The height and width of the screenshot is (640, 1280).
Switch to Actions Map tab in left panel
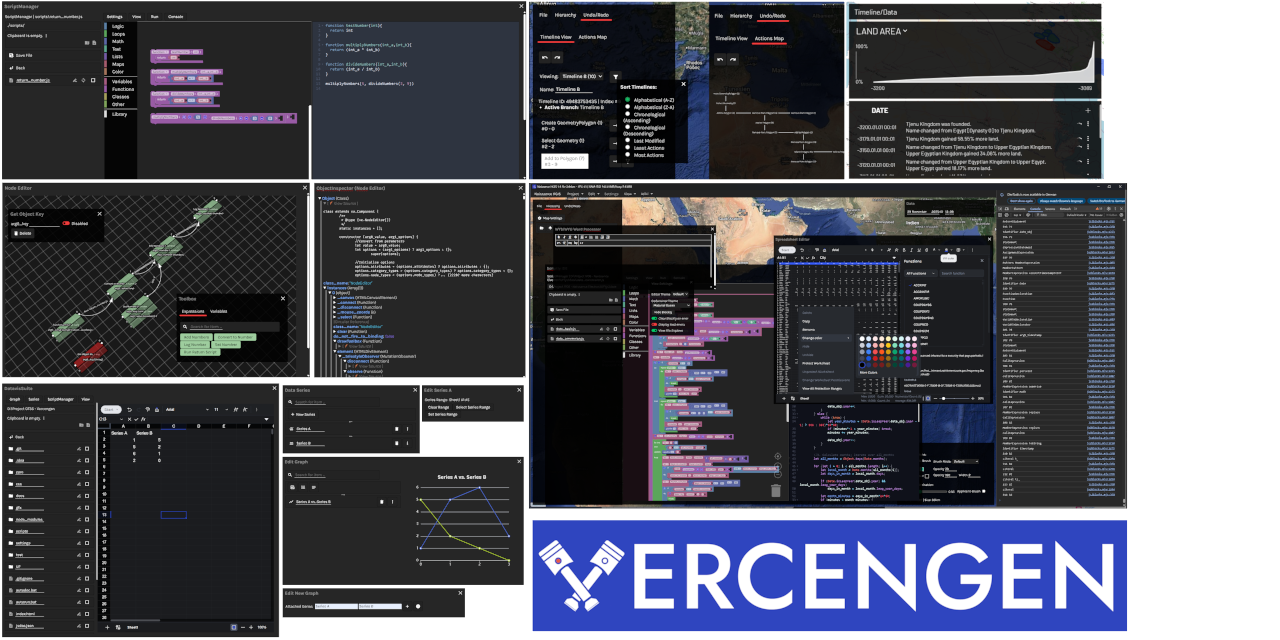coord(593,37)
